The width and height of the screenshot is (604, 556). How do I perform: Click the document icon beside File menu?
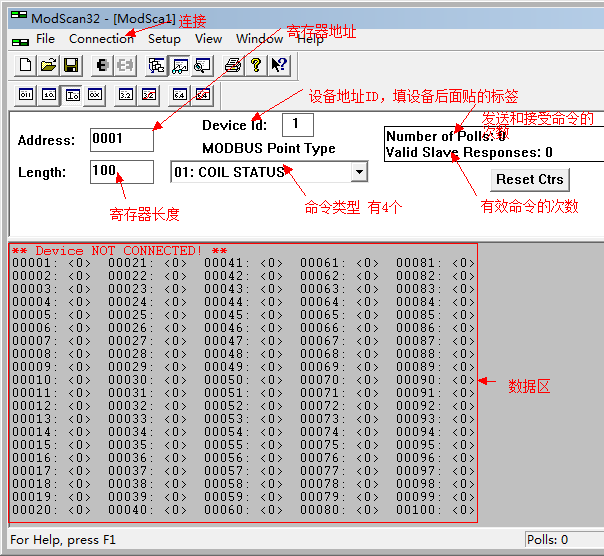[x=20, y=42]
